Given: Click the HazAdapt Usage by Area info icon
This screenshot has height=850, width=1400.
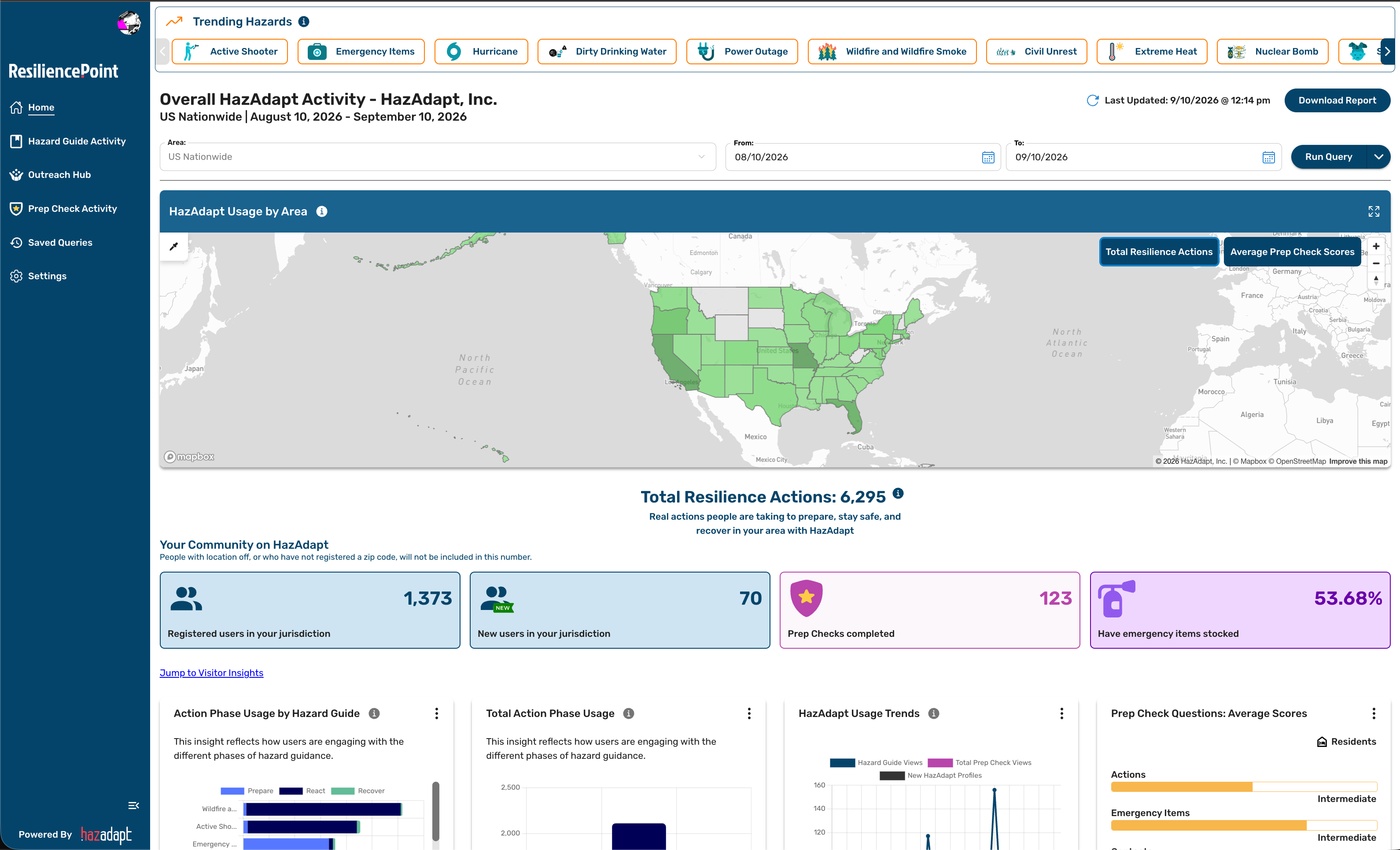Looking at the screenshot, I should [x=321, y=211].
